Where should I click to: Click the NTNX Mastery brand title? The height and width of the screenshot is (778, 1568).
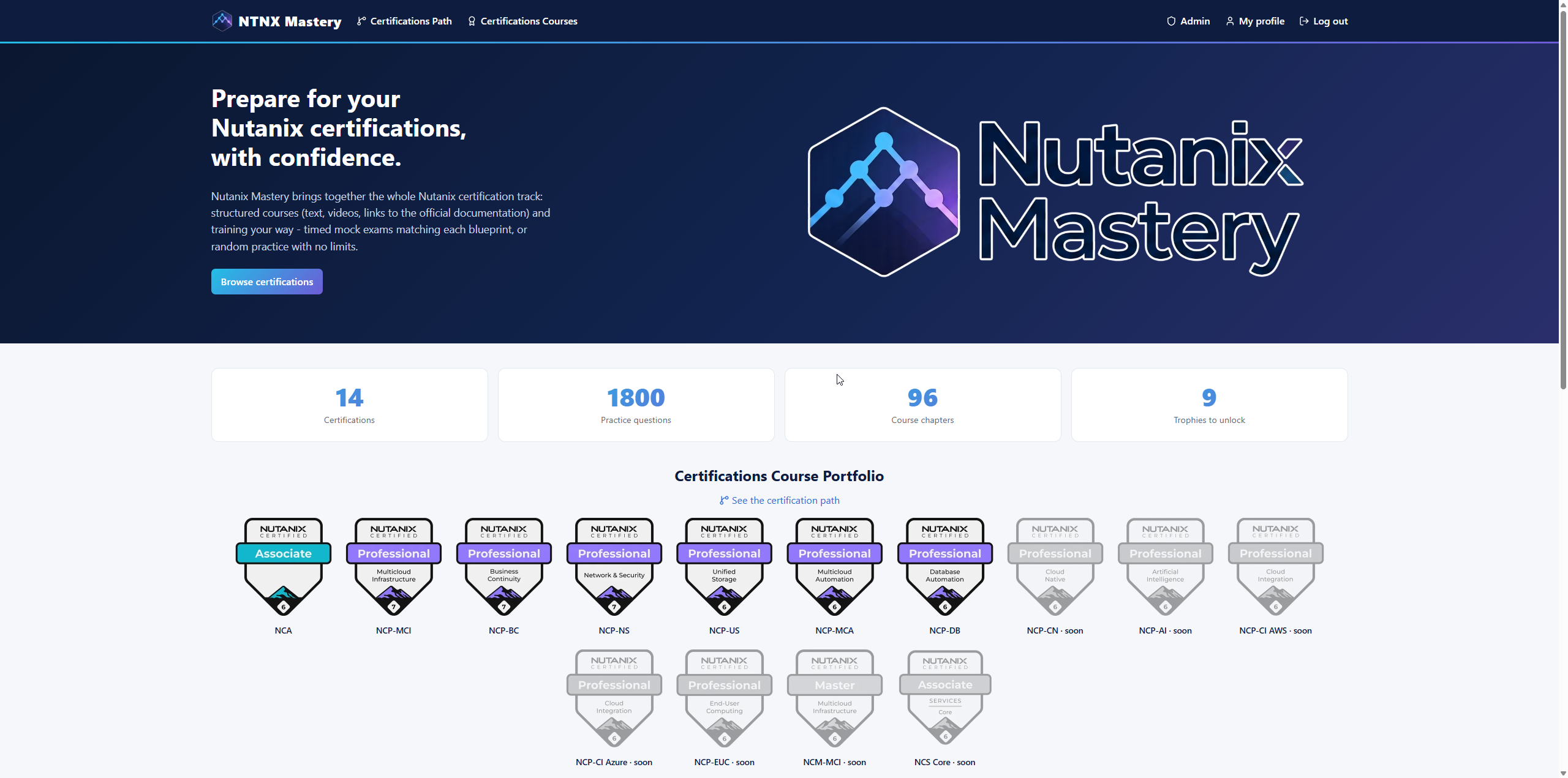coord(290,21)
